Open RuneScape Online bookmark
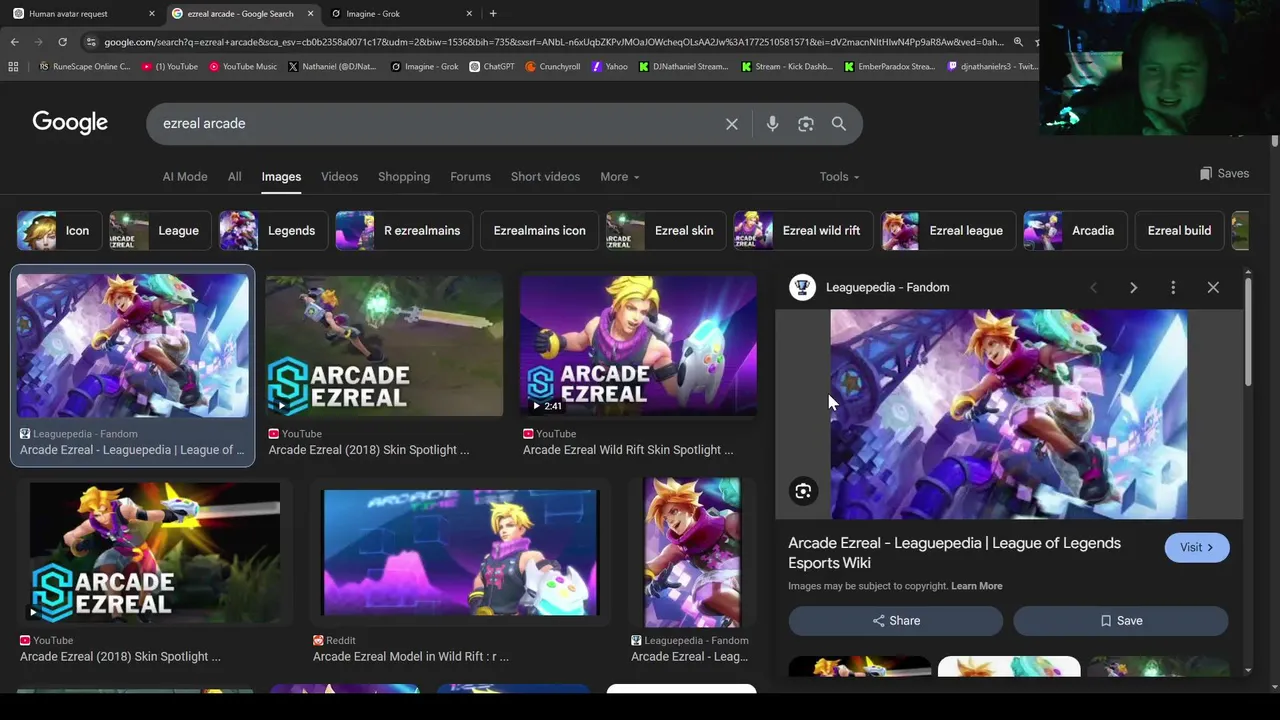1280x720 pixels. pyautogui.click(x=85, y=67)
